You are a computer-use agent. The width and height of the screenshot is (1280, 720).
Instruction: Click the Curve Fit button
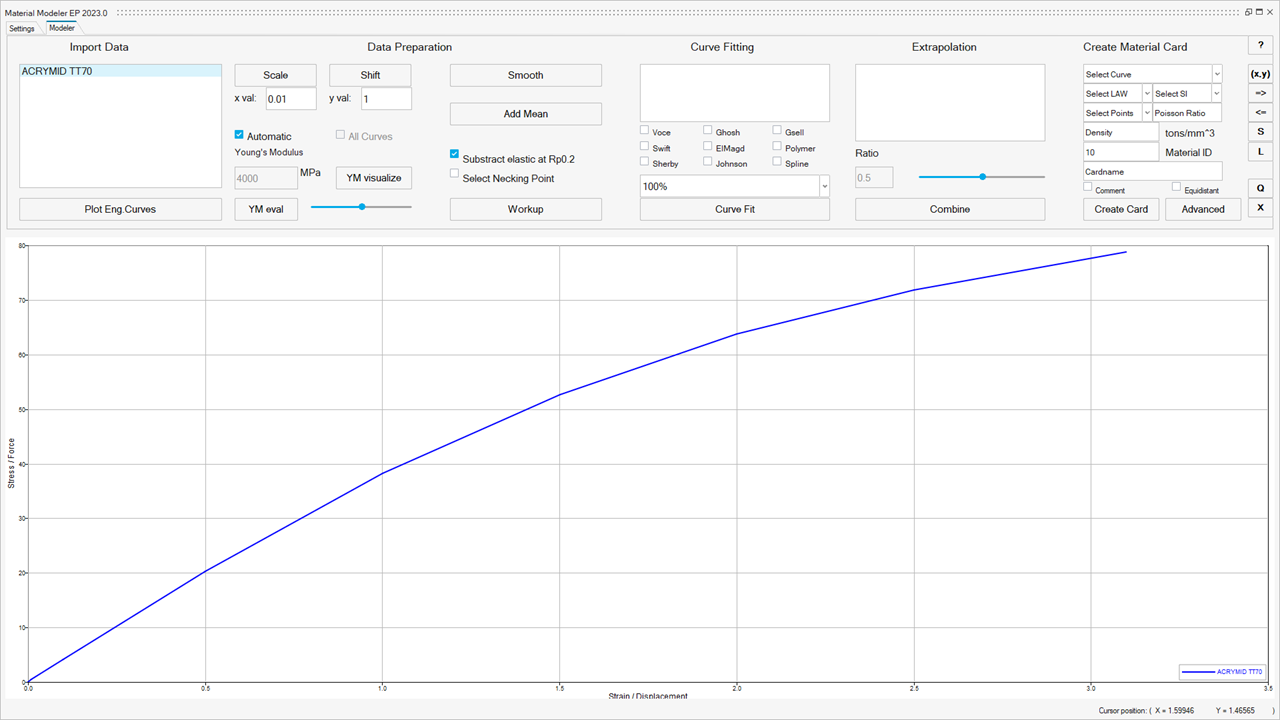click(734, 209)
